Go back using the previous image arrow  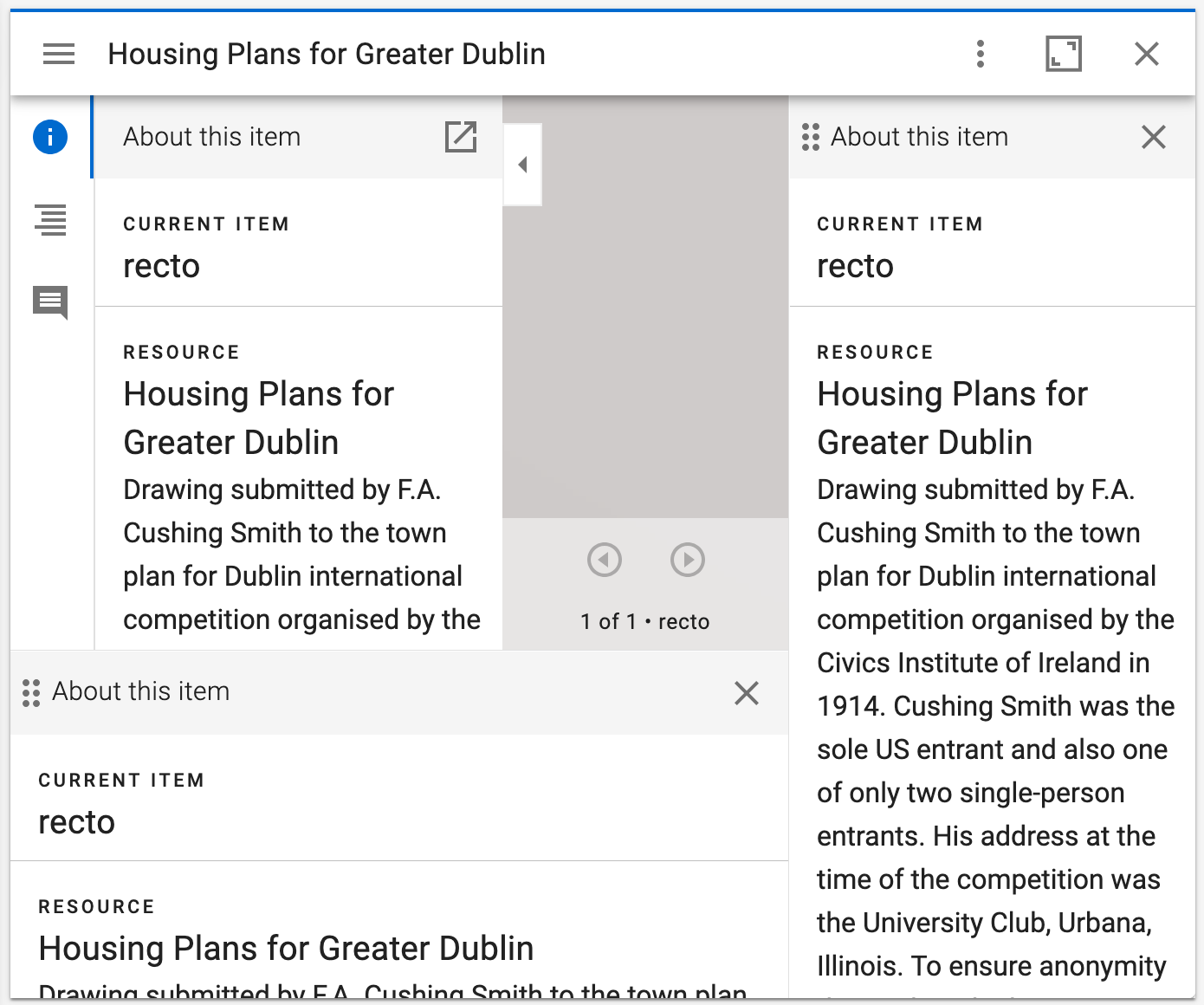pyautogui.click(x=605, y=560)
